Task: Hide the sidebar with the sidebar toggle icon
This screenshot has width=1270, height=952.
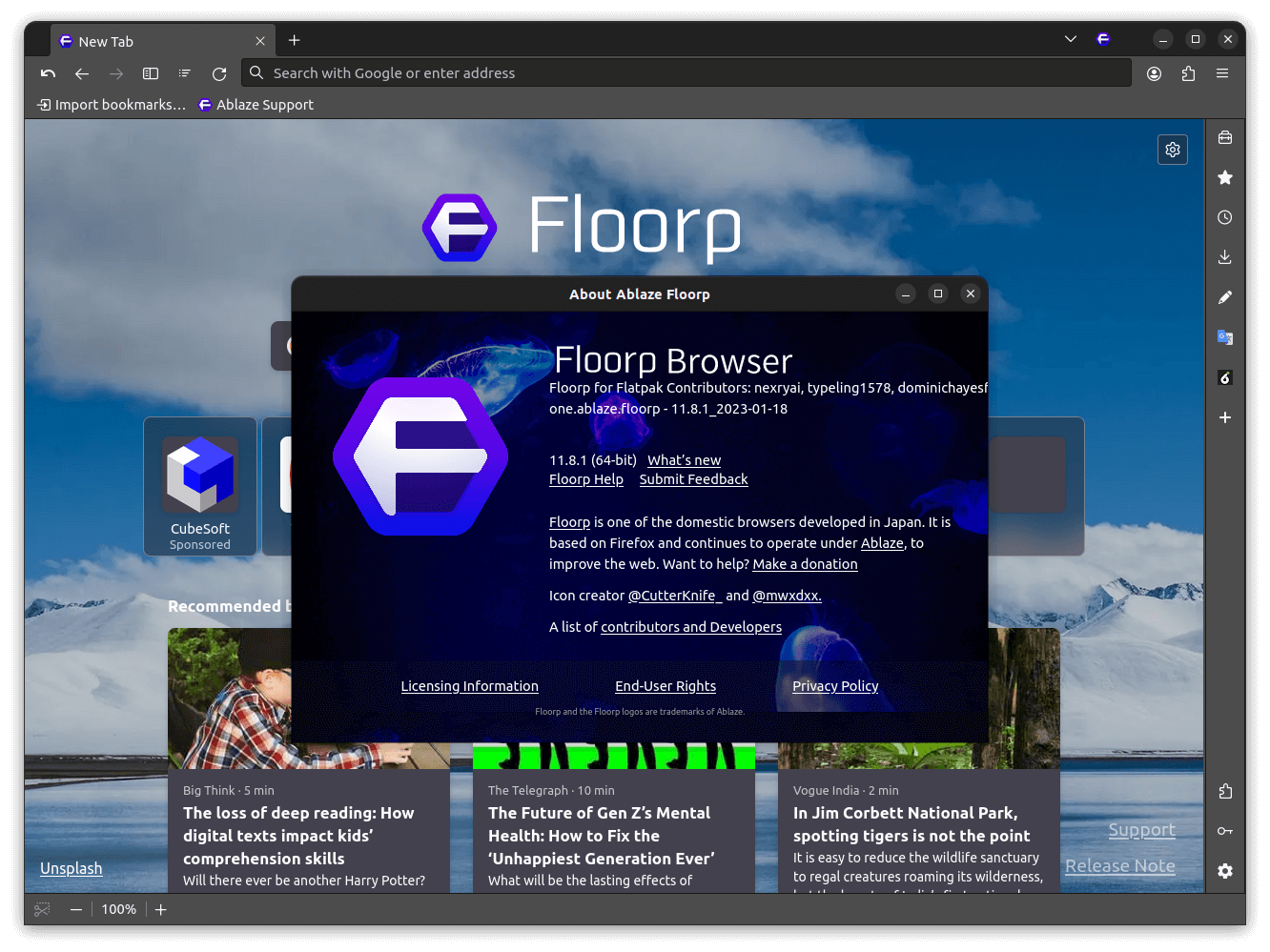Action: pos(150,73)
